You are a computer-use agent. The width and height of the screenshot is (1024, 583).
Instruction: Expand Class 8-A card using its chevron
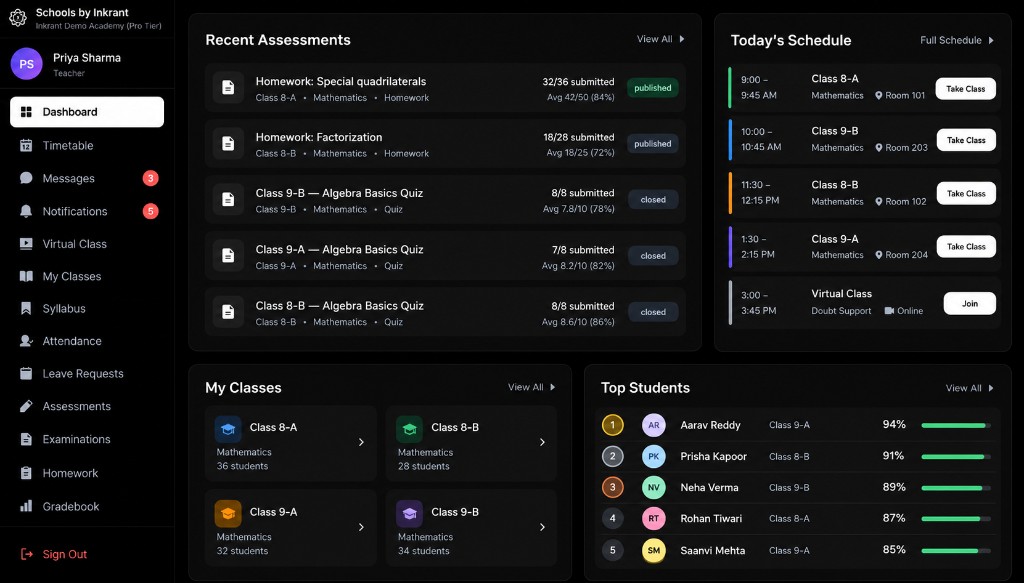[x=361, y=442]
